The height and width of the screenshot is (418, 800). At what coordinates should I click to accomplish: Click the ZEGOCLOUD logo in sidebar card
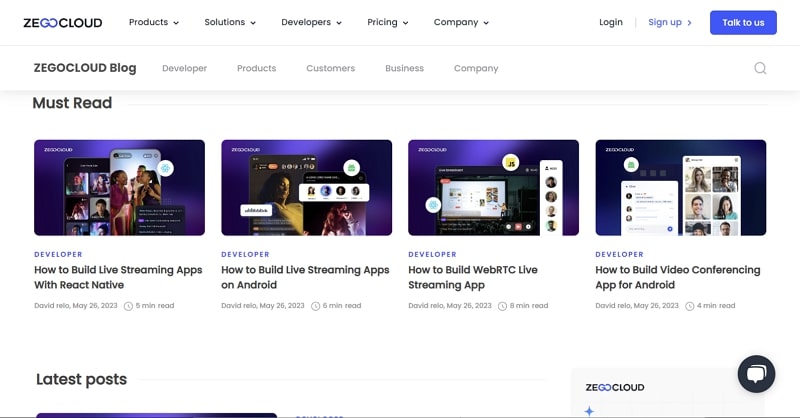(615, 387)
